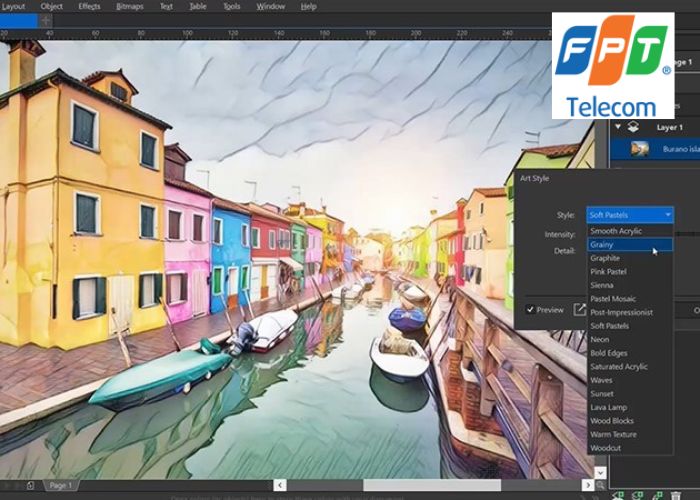Click the pop-out preview icon beside Preview
The height and width of the screenshot is (500, 700).
579,310
